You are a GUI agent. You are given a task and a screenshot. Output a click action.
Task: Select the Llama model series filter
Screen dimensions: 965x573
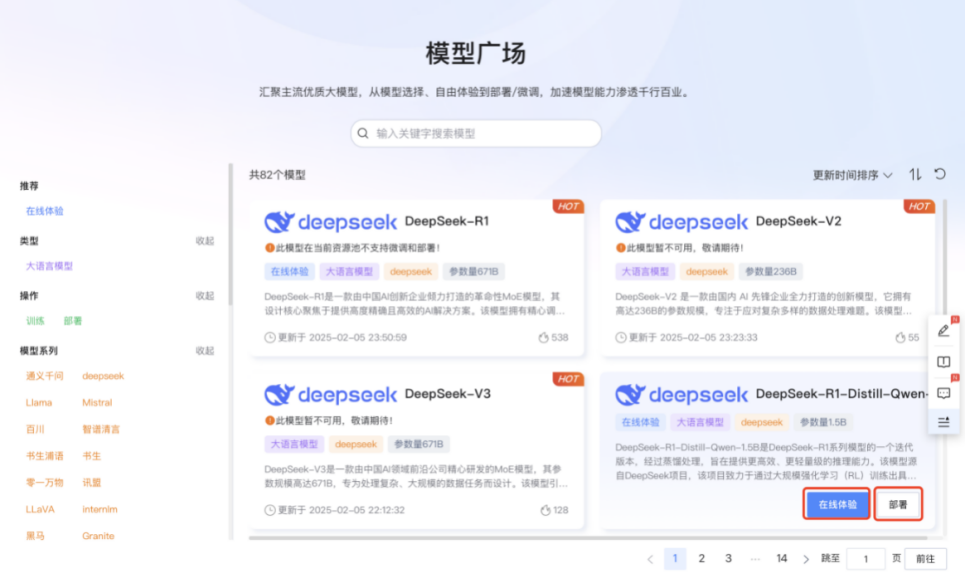click(39, 403)
